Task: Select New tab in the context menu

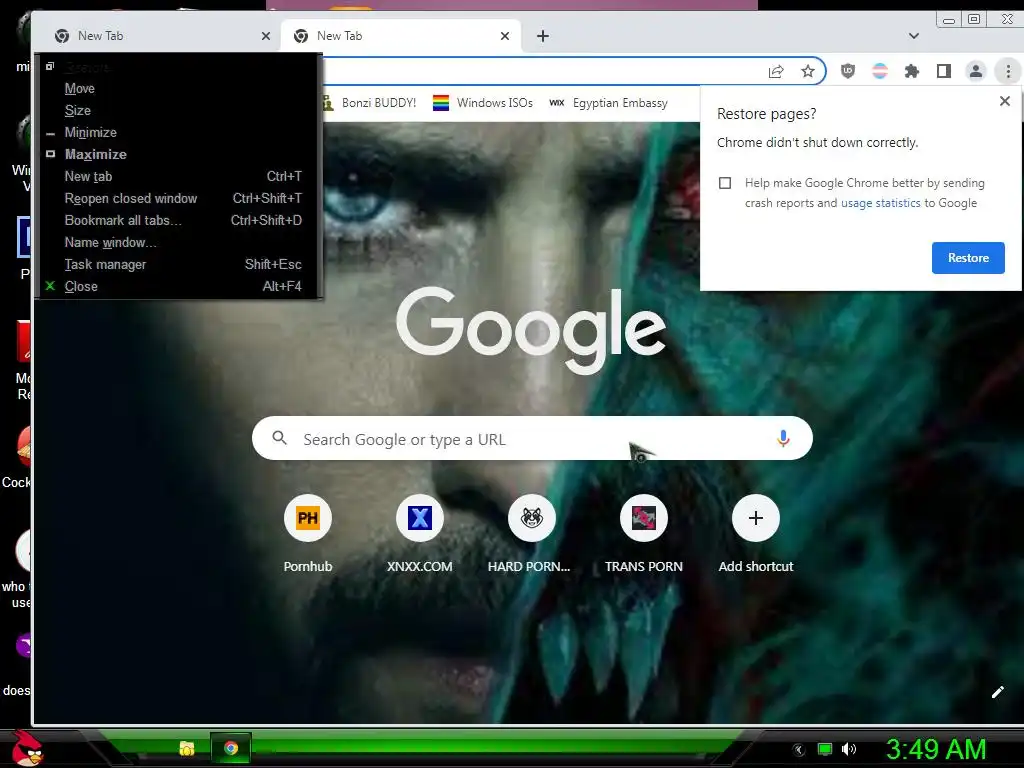Action: tap(178, 176)
